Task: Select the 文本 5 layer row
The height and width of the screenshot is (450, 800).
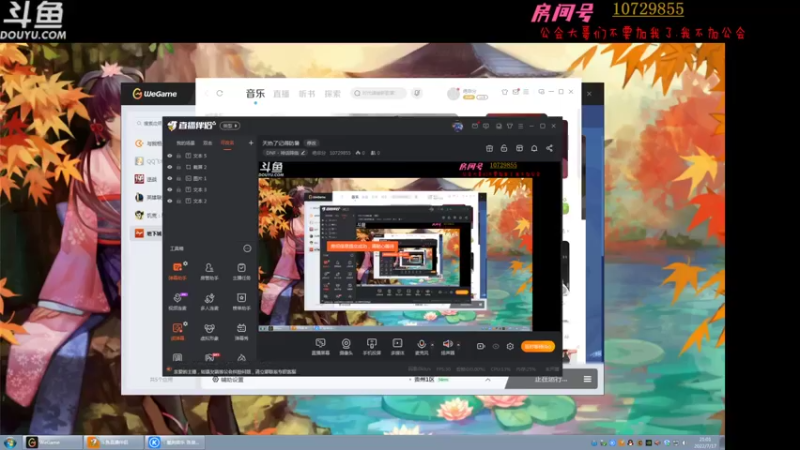Action: [210, 156]
